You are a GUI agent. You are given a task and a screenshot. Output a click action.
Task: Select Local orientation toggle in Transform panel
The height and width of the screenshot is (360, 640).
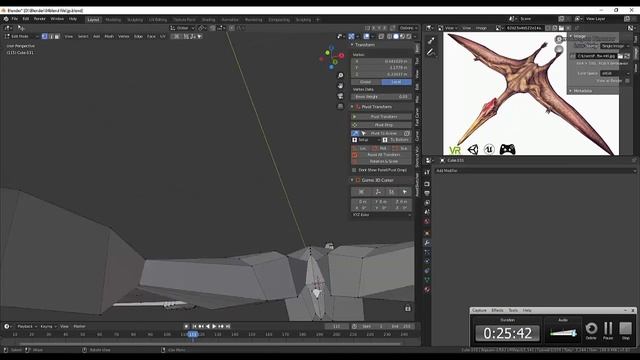tap(396, 82)
